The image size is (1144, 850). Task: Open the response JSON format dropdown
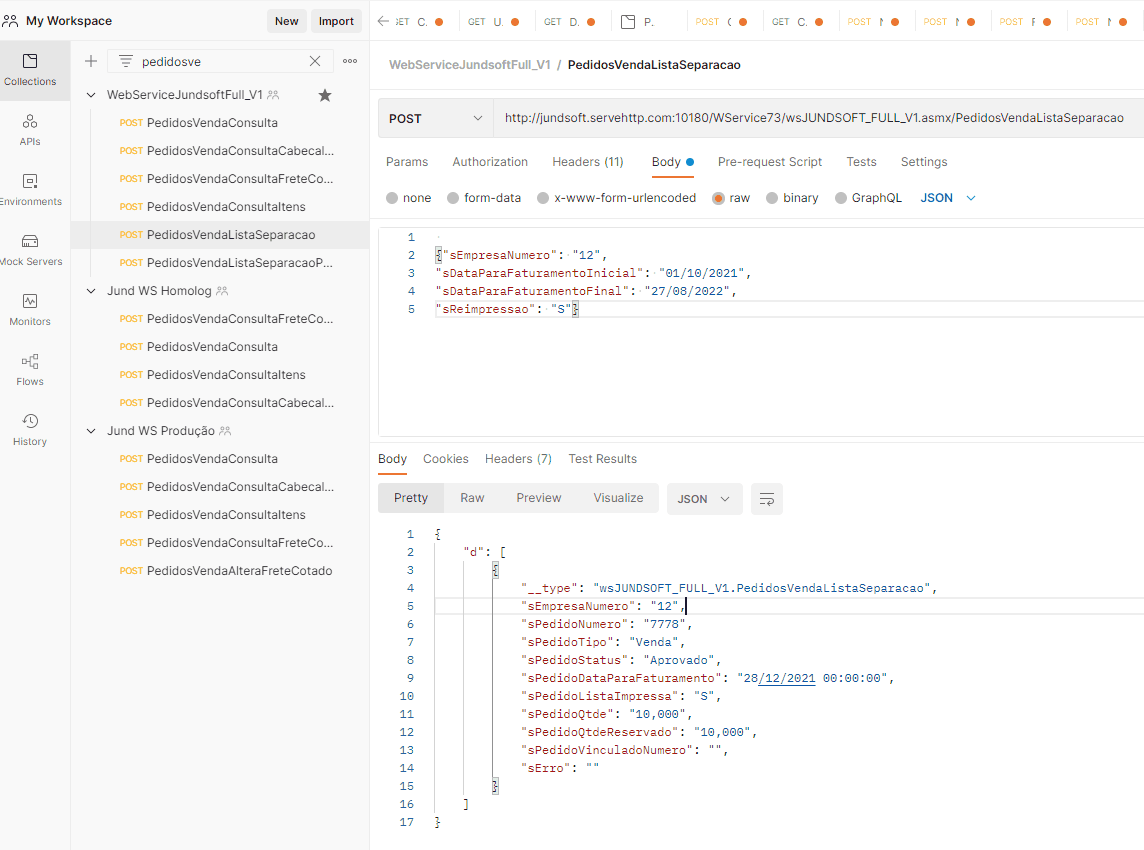pos(704,499)
